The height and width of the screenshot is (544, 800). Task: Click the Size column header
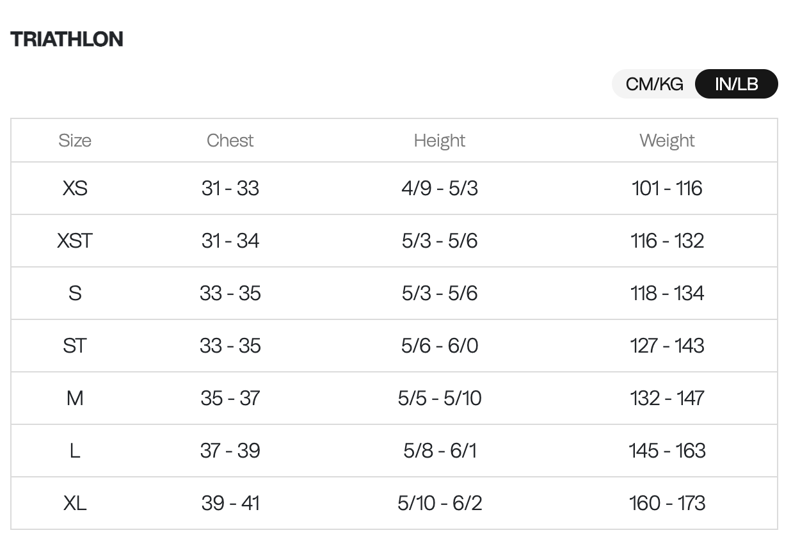(75, 141)
